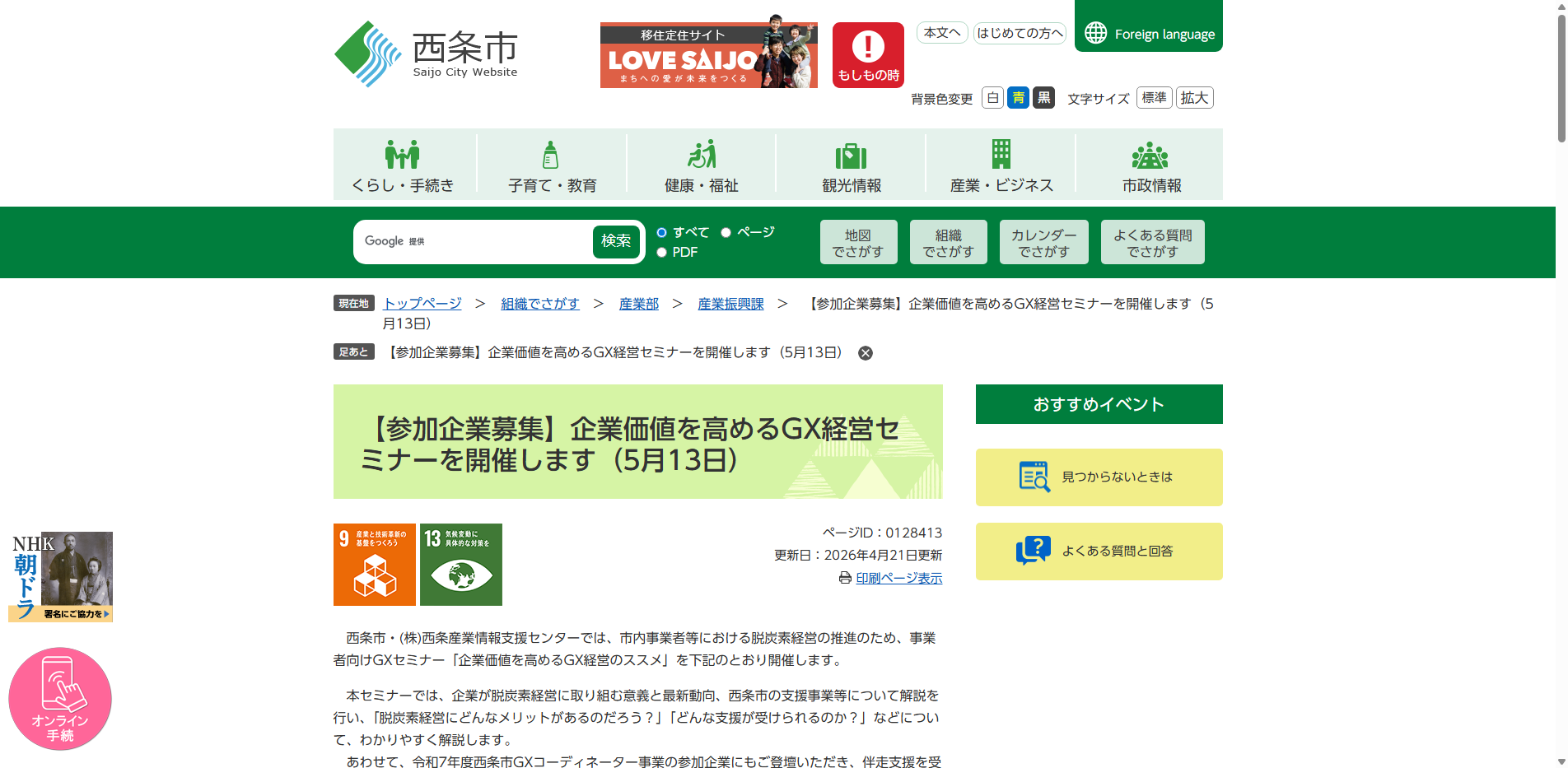This screenshot has height=768, width=1568.
Task: Choose the 青 background color swatch
Action: (1019, 98)
